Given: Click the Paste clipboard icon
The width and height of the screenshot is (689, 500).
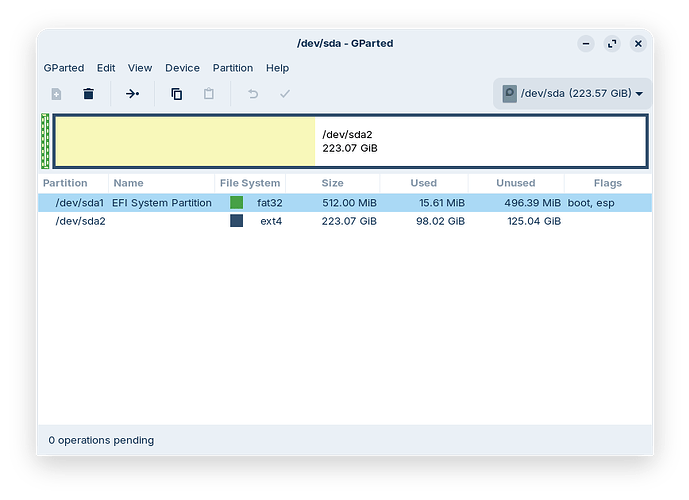Looking at the screenshot, I should 209,94.
